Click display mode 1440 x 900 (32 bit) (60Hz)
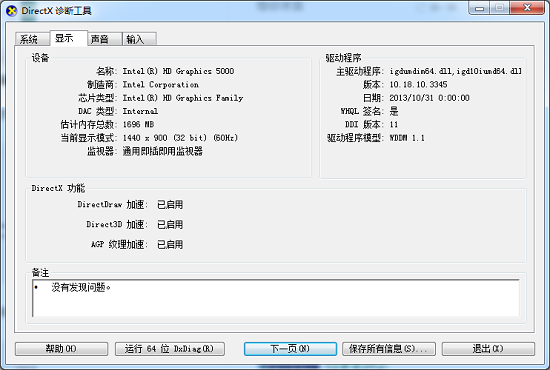The image size is (550, 370). [x=180, y=138]
